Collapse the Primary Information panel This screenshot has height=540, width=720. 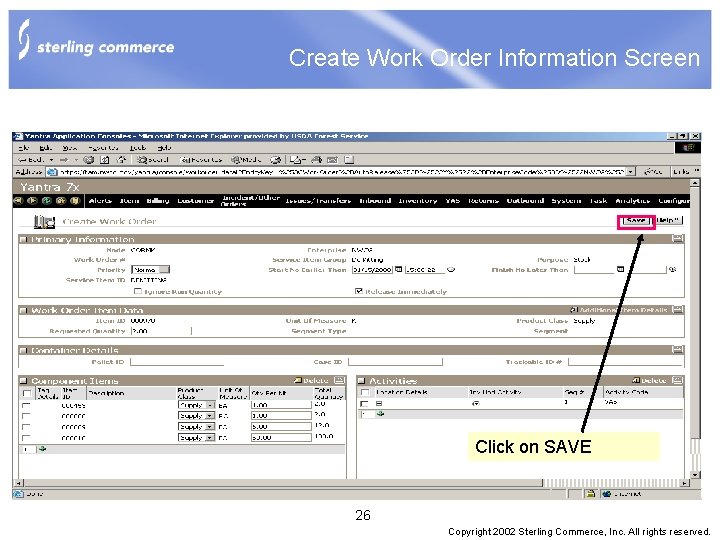click(677, 239)
